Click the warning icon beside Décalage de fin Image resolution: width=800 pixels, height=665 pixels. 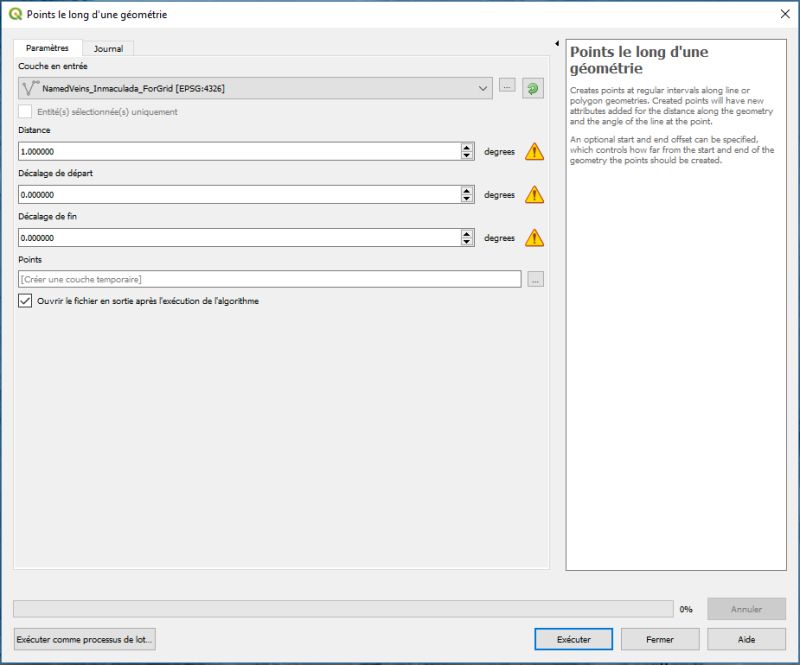point(535,238)
